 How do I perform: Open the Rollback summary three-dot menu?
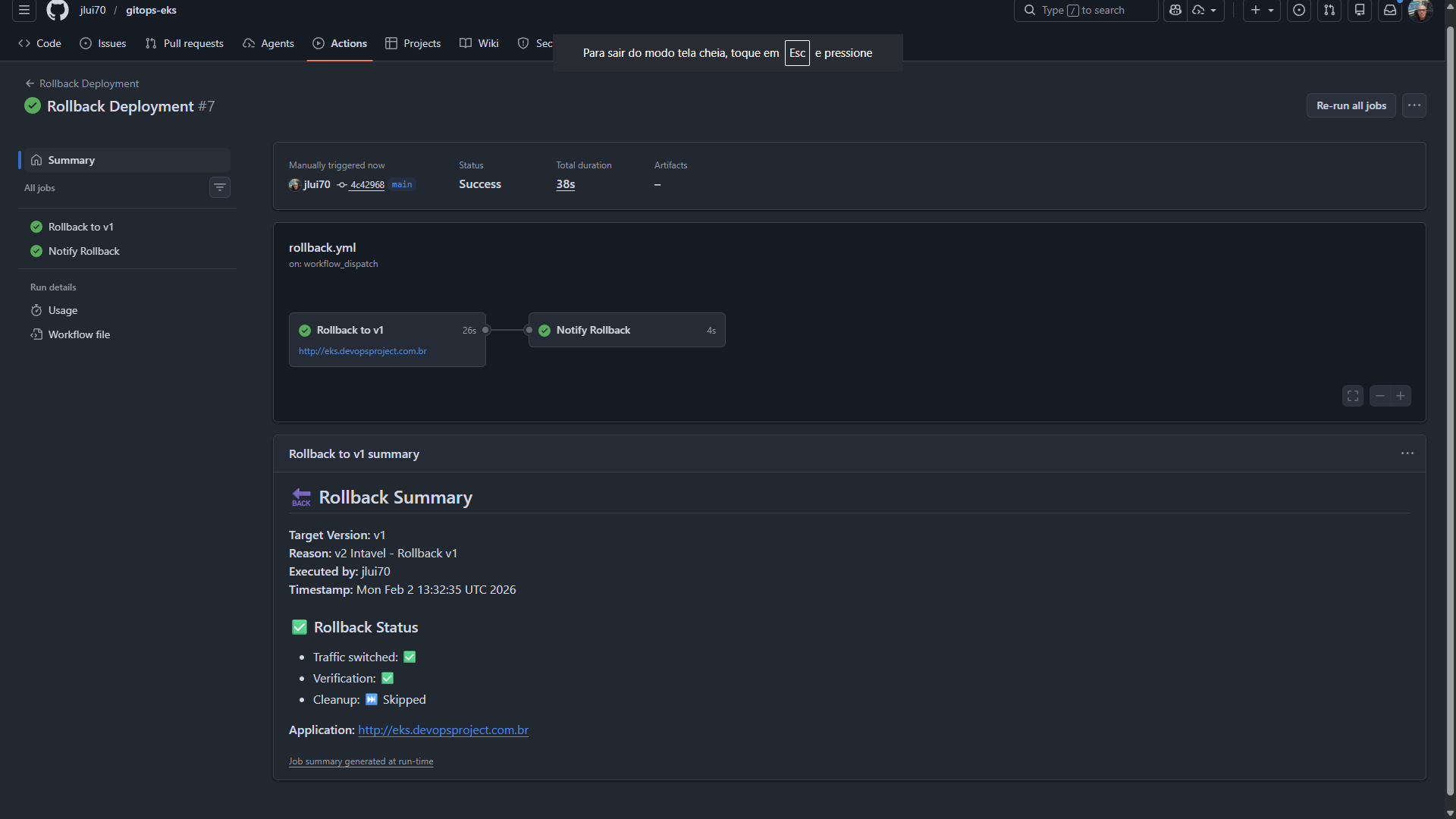pyautogui.click(x=1407, y=453)
